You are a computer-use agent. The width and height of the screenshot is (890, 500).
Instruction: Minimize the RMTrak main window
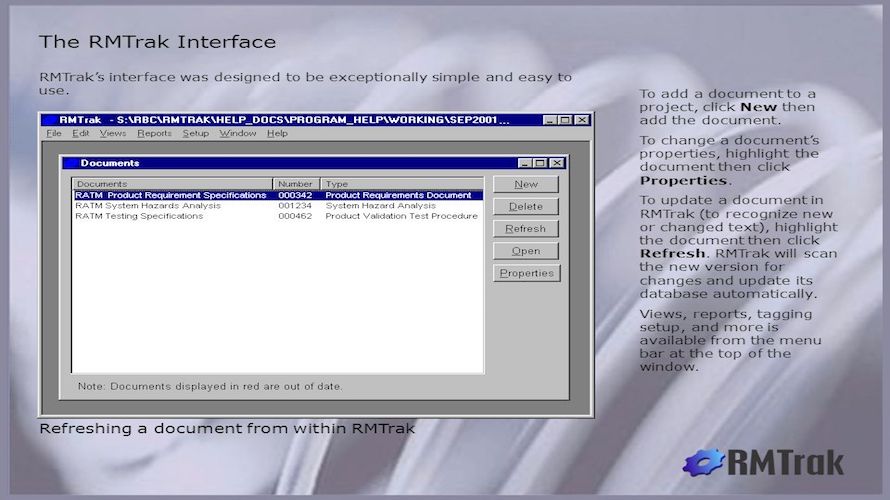pos(549,120)
